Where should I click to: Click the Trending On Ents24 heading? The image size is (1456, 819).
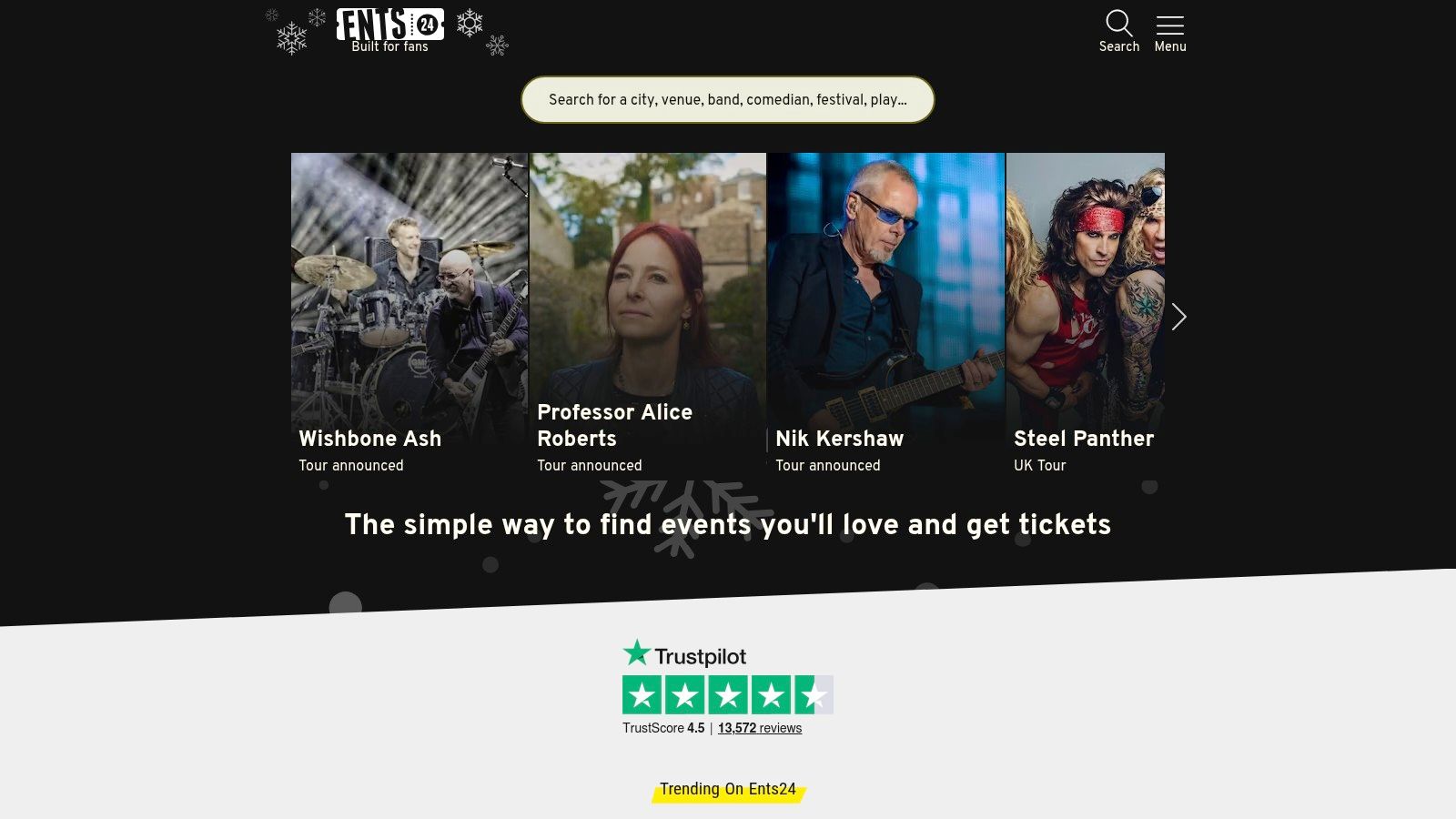click(728, 789)
